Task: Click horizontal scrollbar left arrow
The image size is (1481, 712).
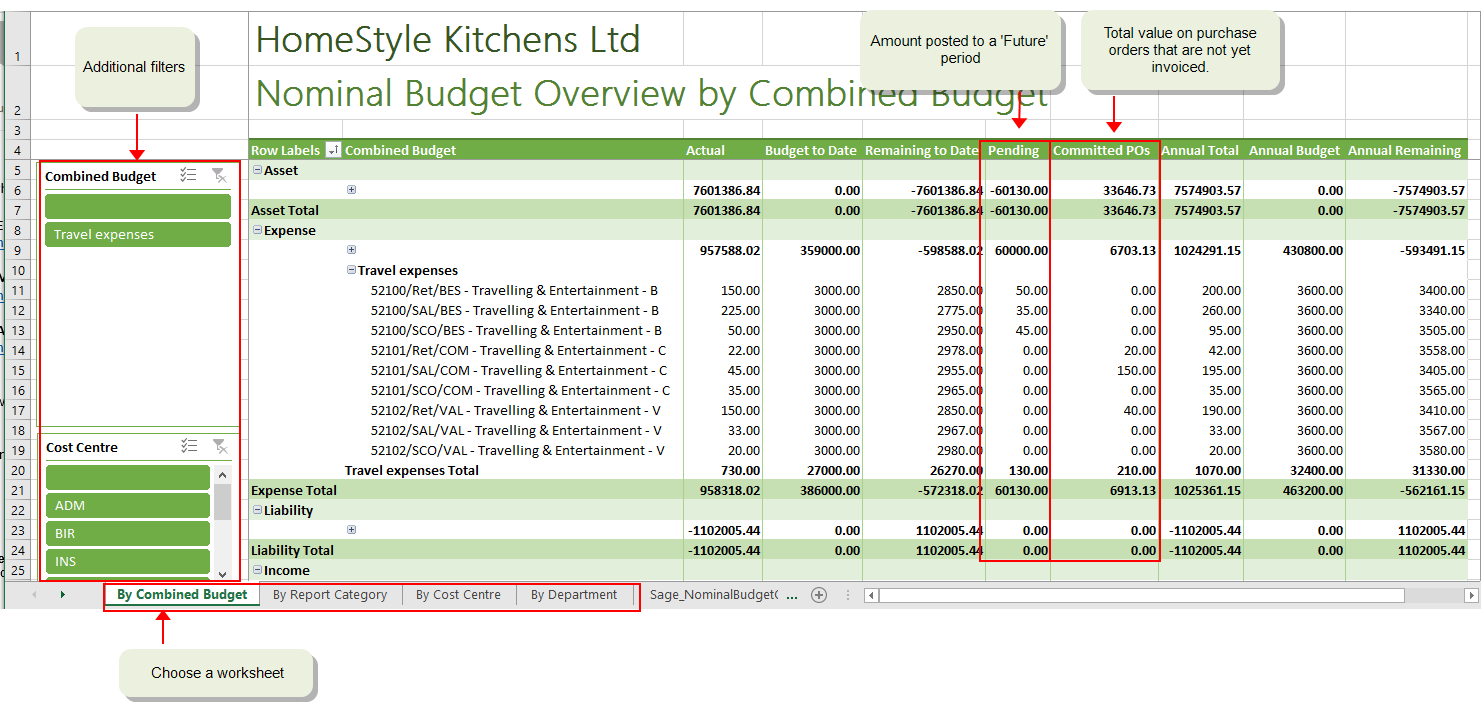Action: pos(871,595)
